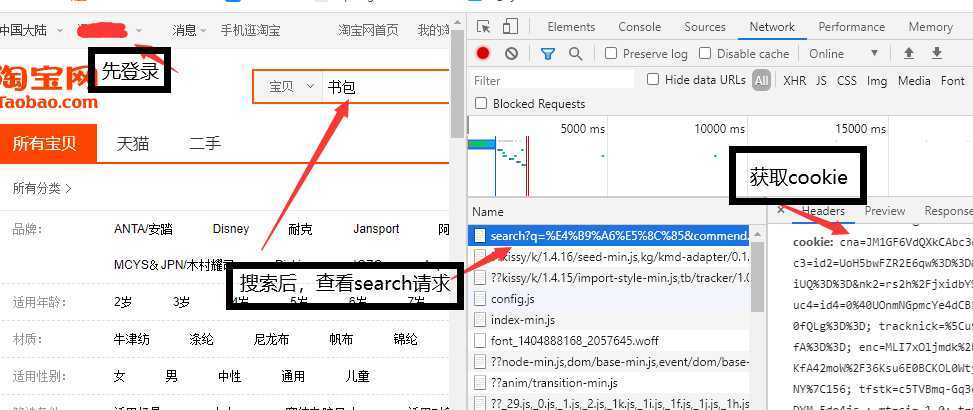
Task: Click the export HAR download arrow icon
Action: pyautogui.click(x=937, y=53)
